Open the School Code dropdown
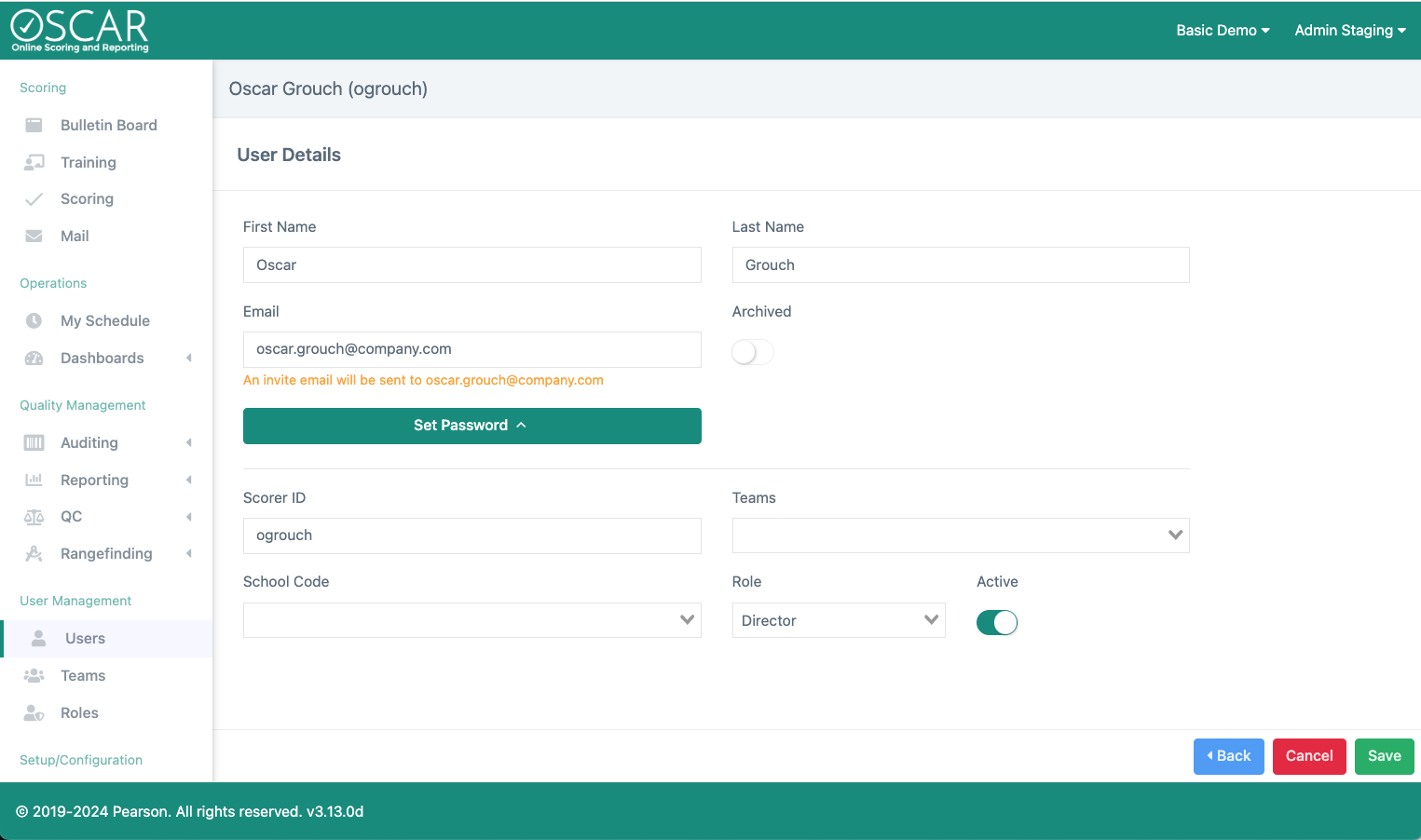 pyautogui.click(x=471, y=620)
